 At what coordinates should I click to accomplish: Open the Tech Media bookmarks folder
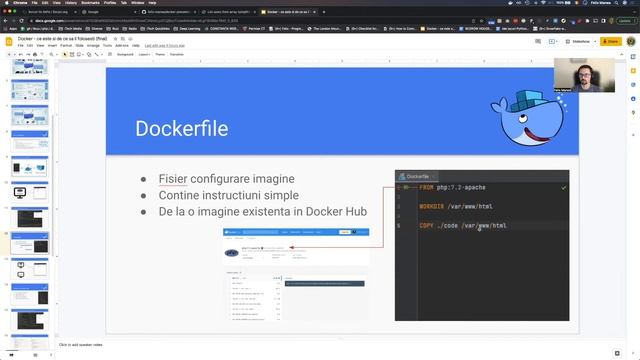(70, 29)
